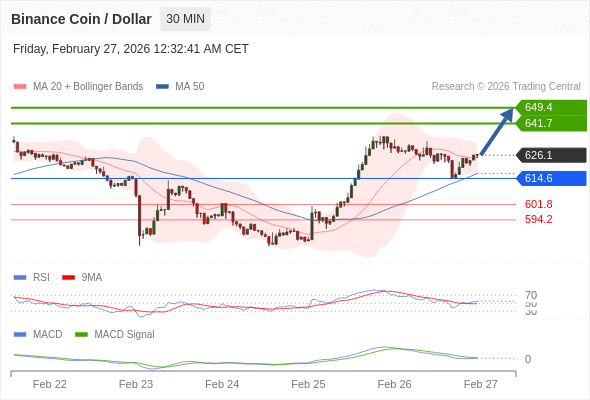Select the 649.4 resistance price tag
The width and height of the screenshot is (590, 400).
tap(551, 107)
